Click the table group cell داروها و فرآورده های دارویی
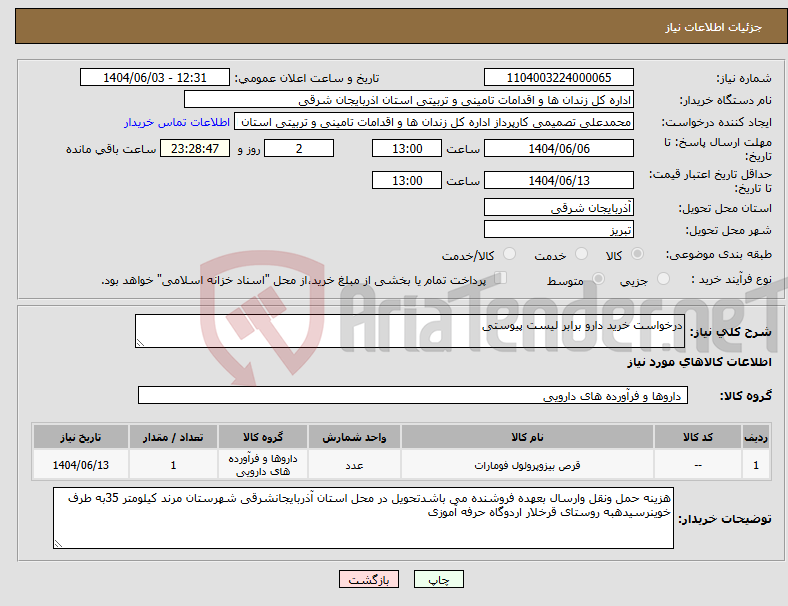Viewport: 788px width, 606px height. click(262, 465)
